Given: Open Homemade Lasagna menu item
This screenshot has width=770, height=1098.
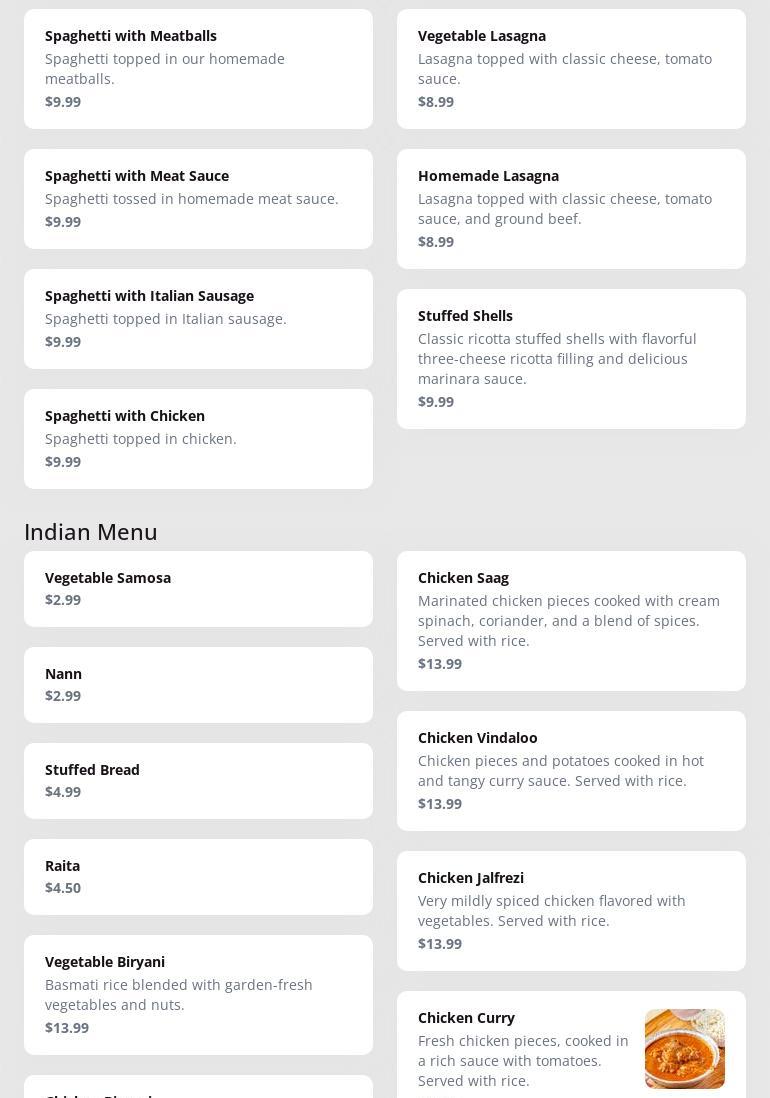Looking at the screenshot, I should [571, 209].
